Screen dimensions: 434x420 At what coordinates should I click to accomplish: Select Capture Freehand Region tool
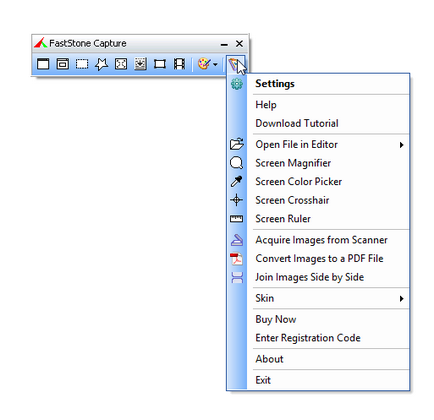(101, 64)
